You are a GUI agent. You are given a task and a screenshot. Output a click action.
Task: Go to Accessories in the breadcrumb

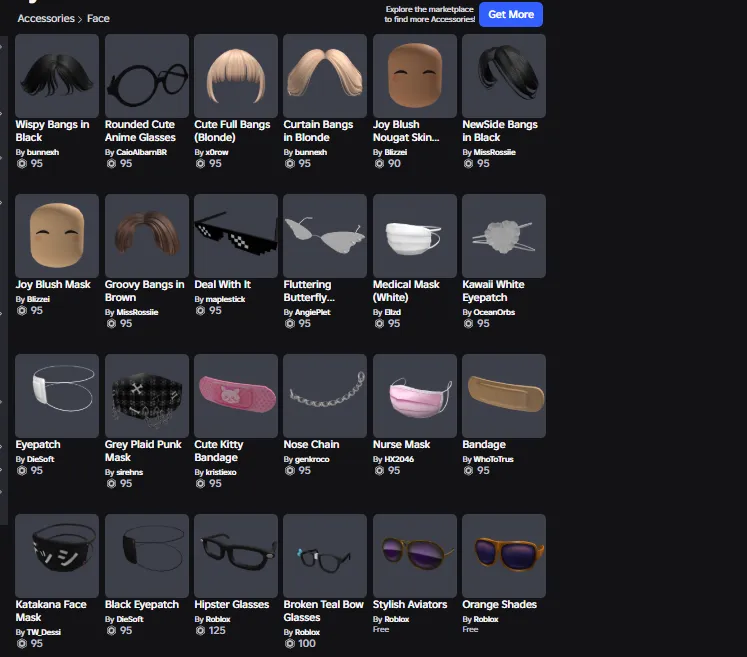(x=46, y=18)
